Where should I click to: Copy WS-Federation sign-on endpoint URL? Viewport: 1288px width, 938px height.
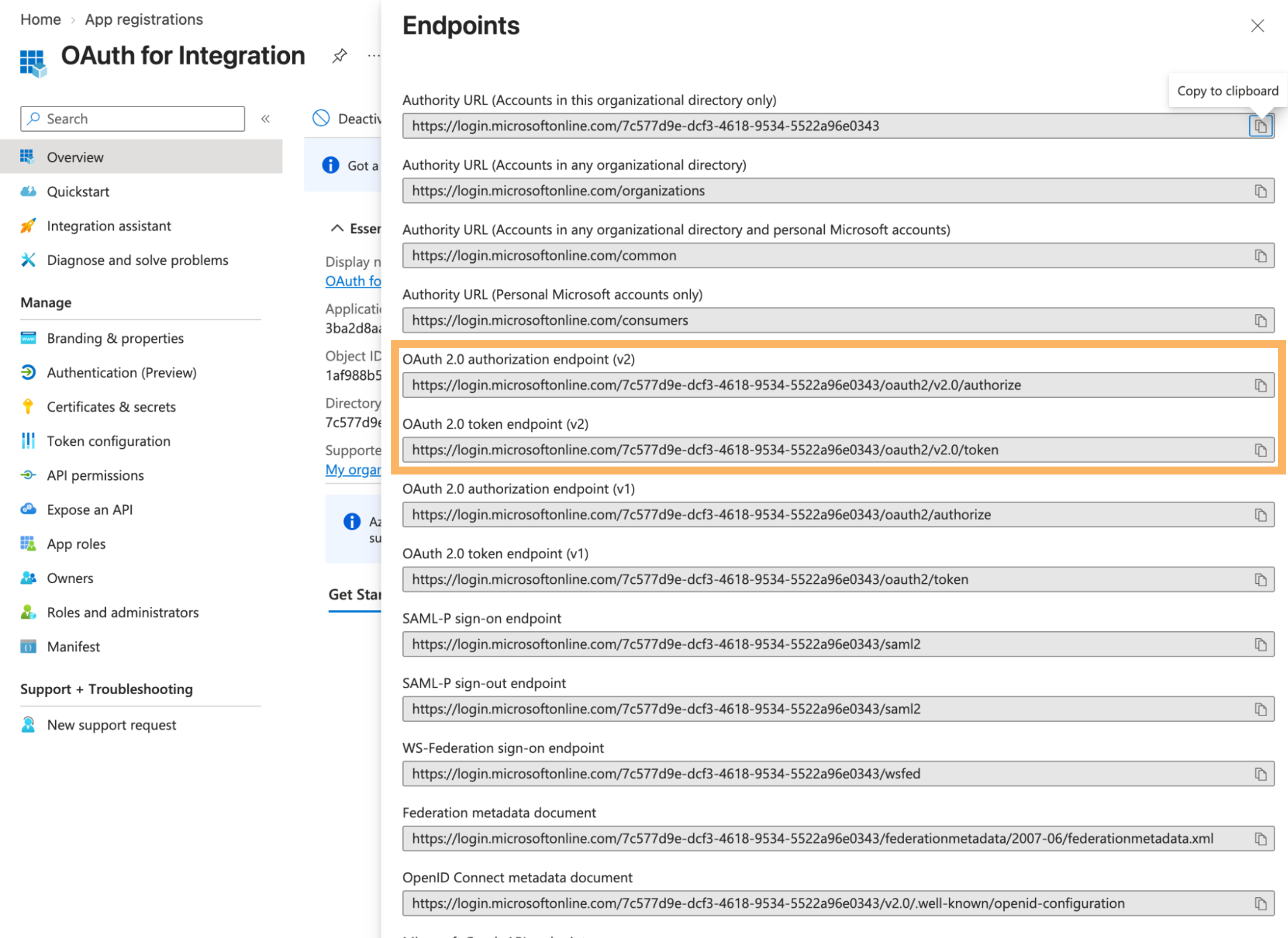[1260, 774]
